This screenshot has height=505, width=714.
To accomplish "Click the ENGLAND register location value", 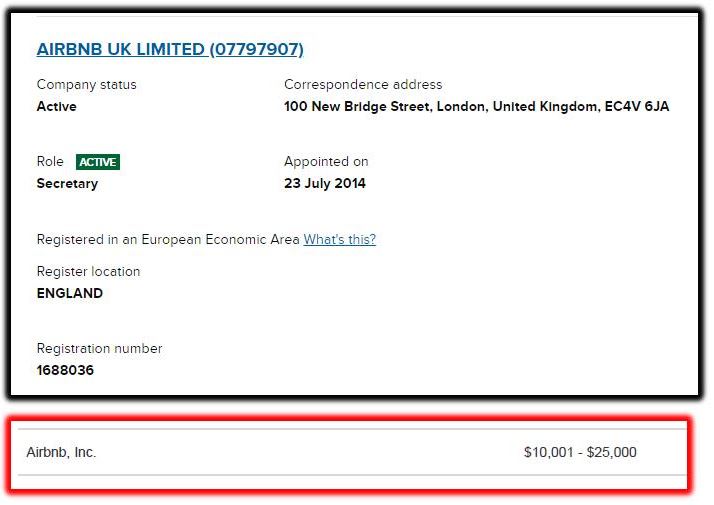I will (x=70, y=293).
